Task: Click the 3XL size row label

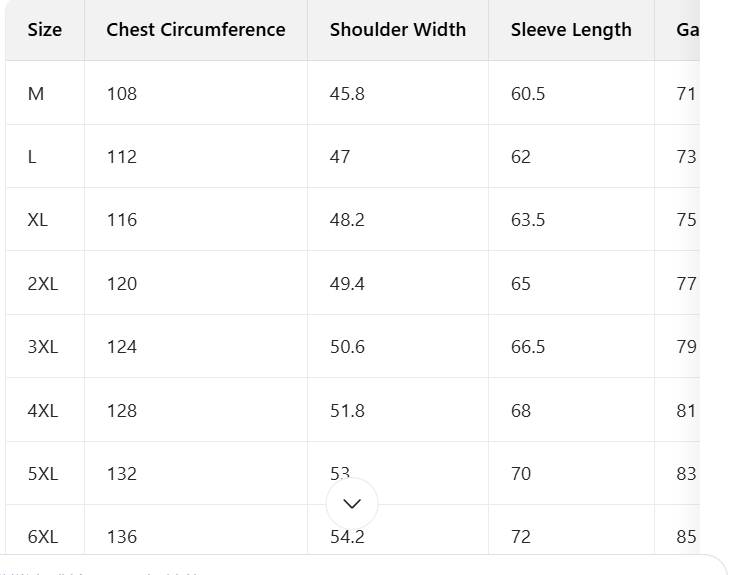Action: [43, 347]
